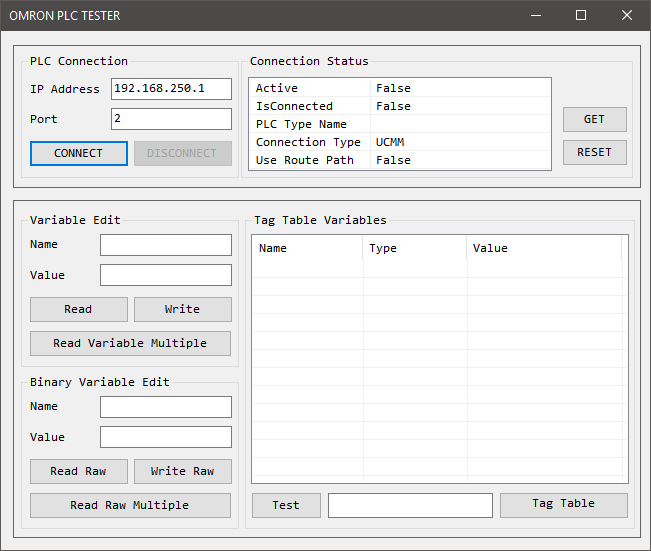
Task: Close the OMRON PLC TESTER window
Action: [627, 15]
